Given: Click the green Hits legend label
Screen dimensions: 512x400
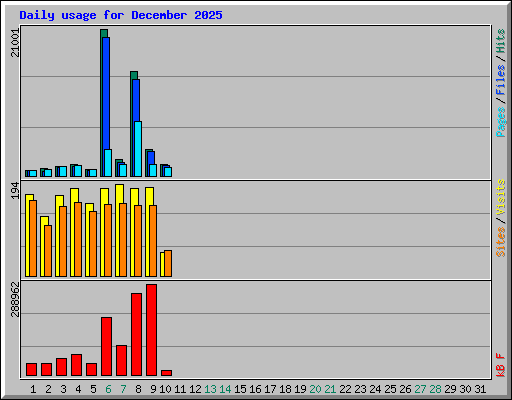Looking at the screenshot, I should click(x=500, y=41).
